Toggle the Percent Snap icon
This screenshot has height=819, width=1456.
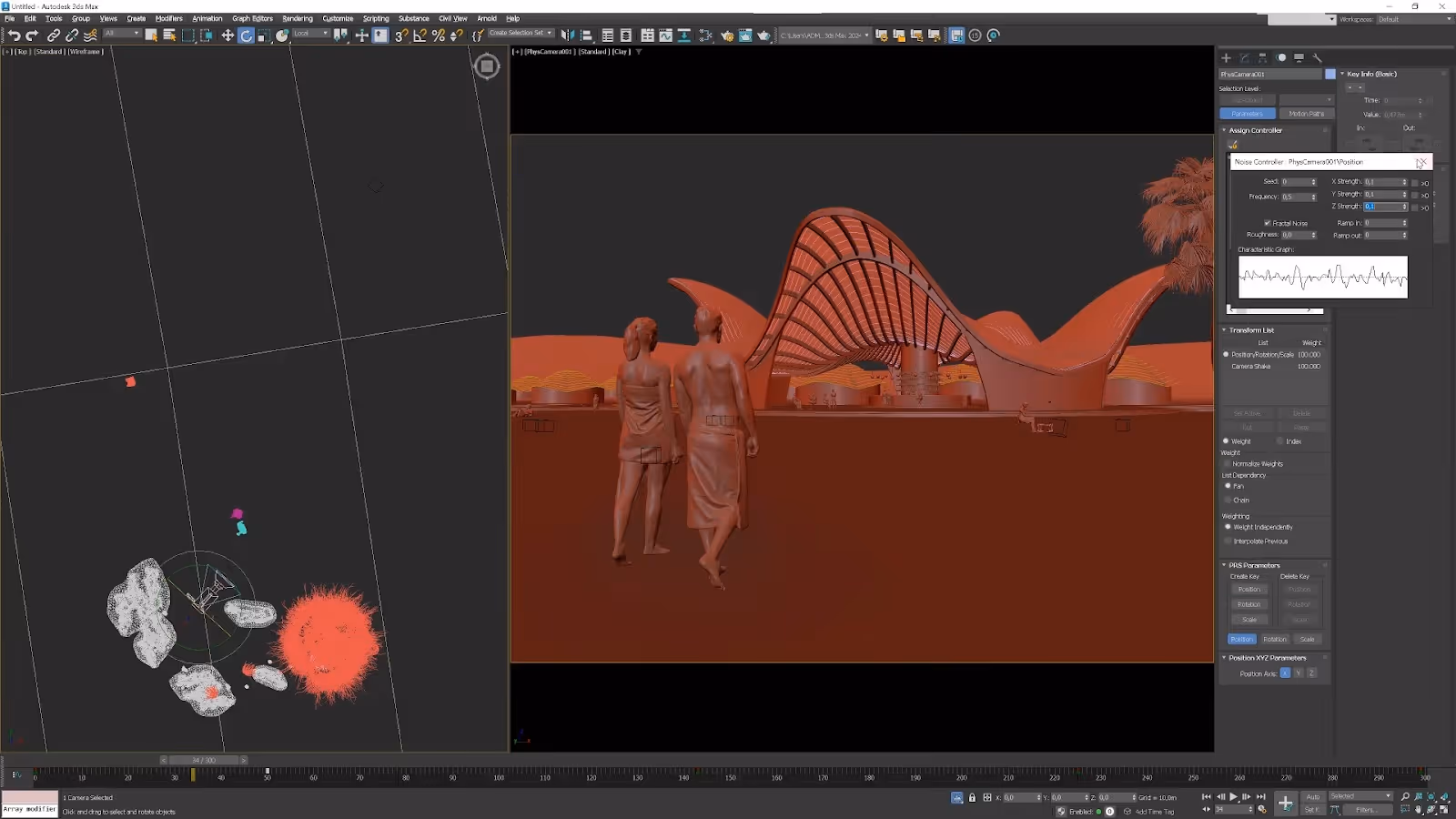click(438, 35)
